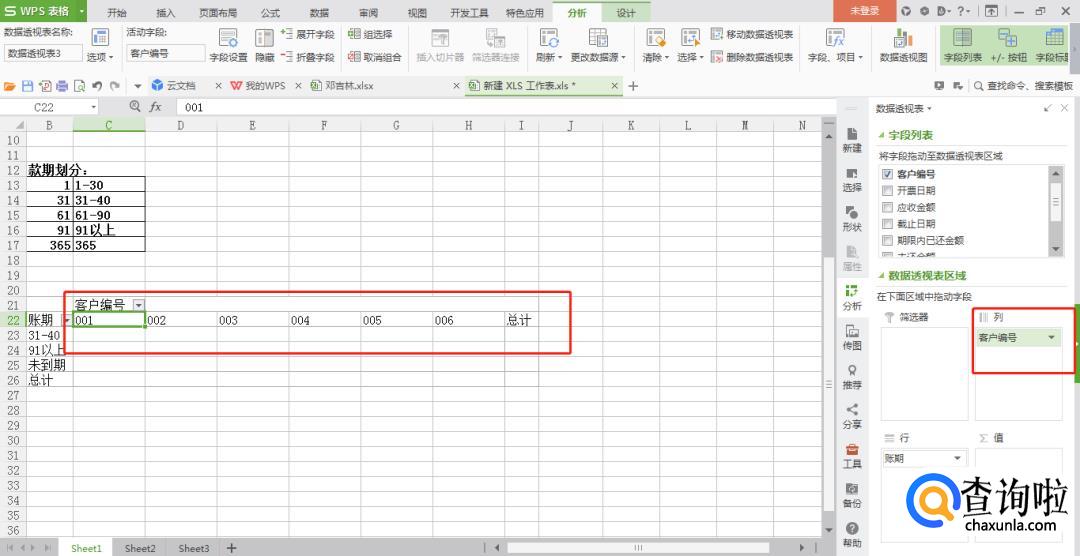Click the 工具 tools icon in the side strip

[852, 455]
